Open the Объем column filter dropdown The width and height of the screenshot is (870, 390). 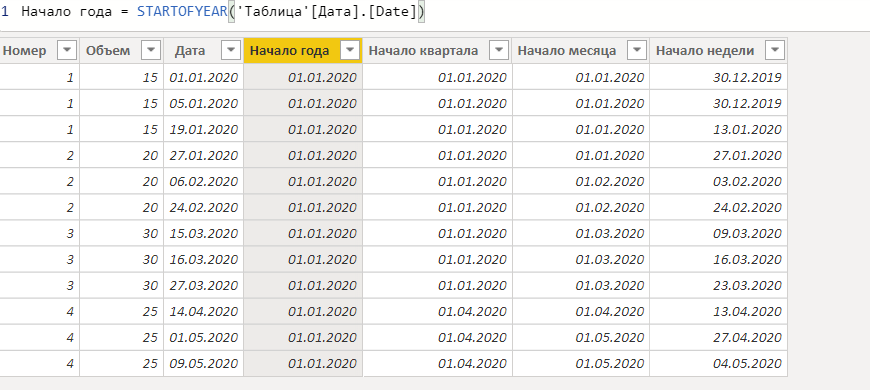tap(151, 50)
